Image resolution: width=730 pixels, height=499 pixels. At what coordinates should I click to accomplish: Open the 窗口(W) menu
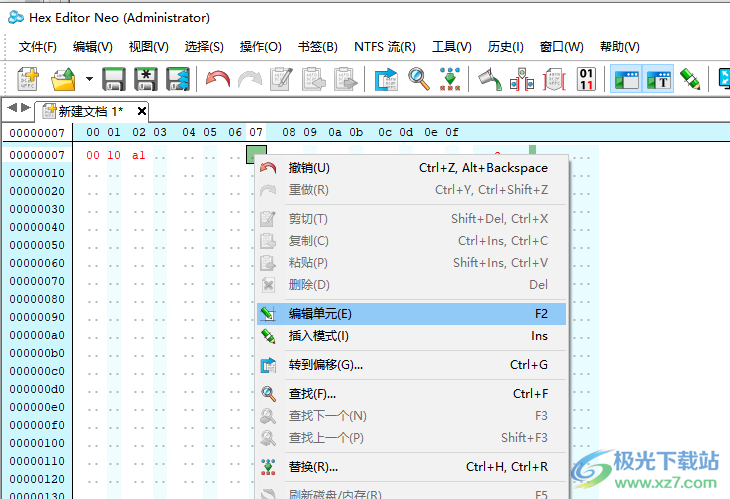(561, 47)
